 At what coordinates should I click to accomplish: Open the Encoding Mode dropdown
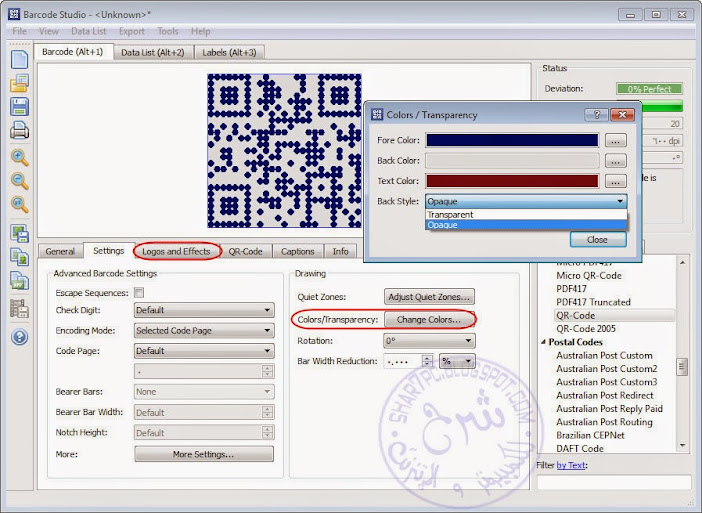tap(204, 330)
